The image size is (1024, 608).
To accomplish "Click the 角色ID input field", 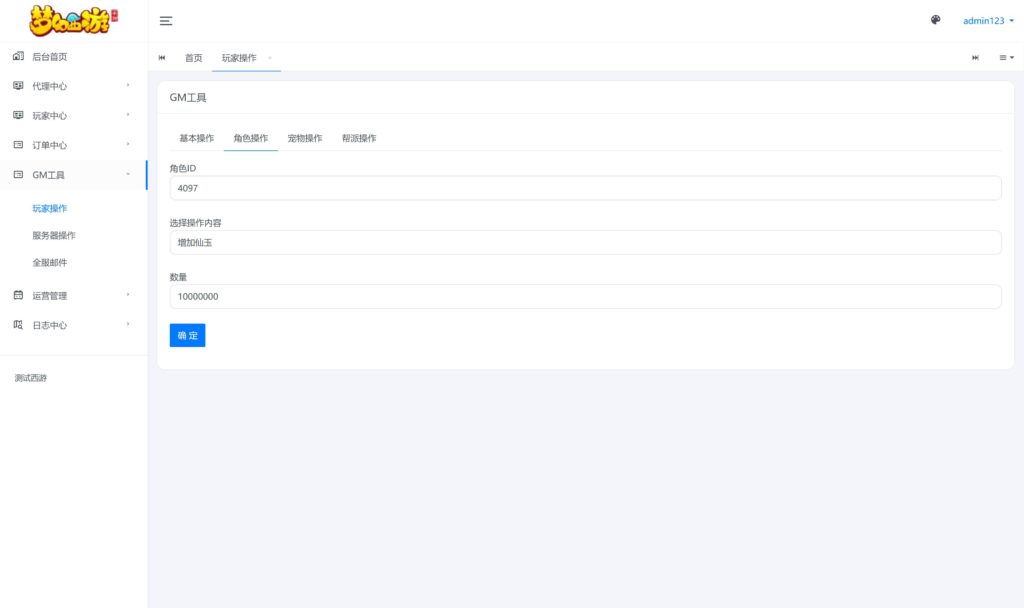I will (x=585, y=188).
